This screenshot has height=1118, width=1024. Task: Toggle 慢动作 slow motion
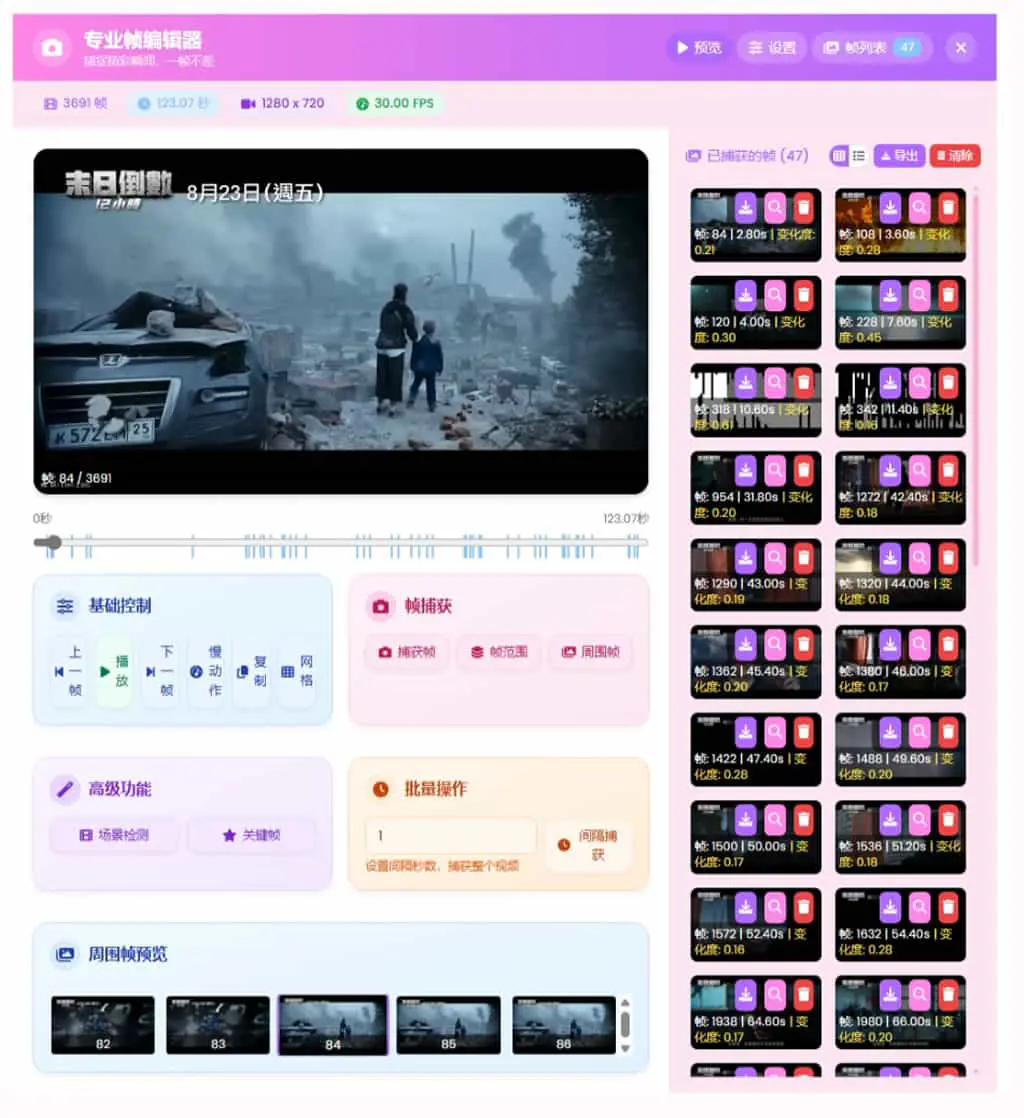[x=206, y=671]
